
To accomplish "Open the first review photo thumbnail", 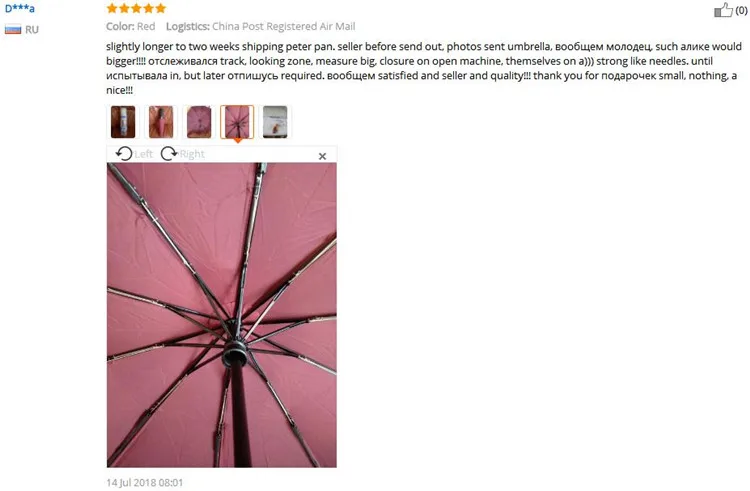I will tap(123, 122).
